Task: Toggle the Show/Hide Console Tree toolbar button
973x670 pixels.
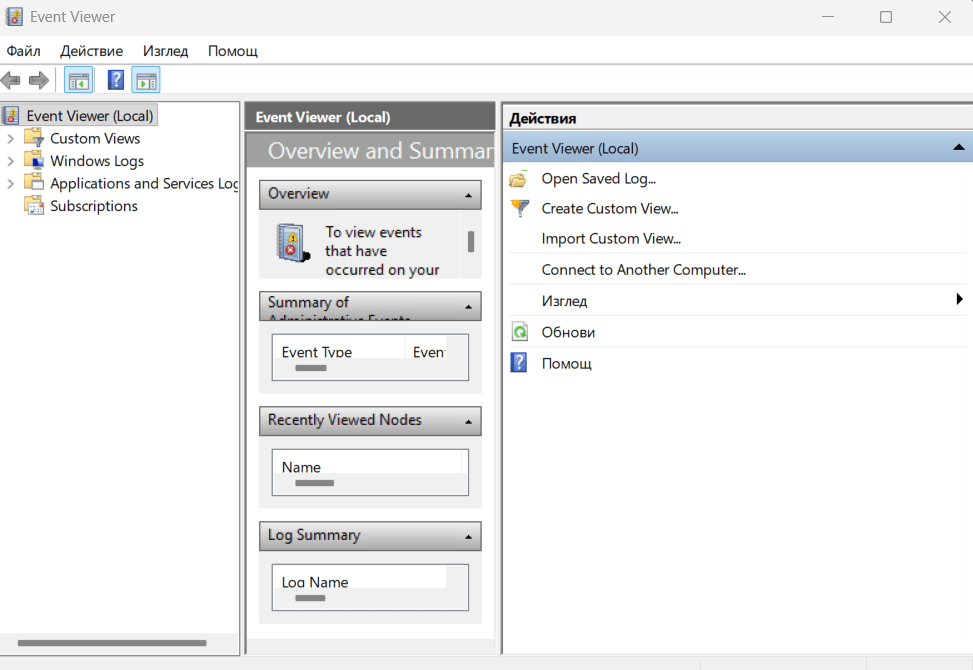Action: pos(79,80)
